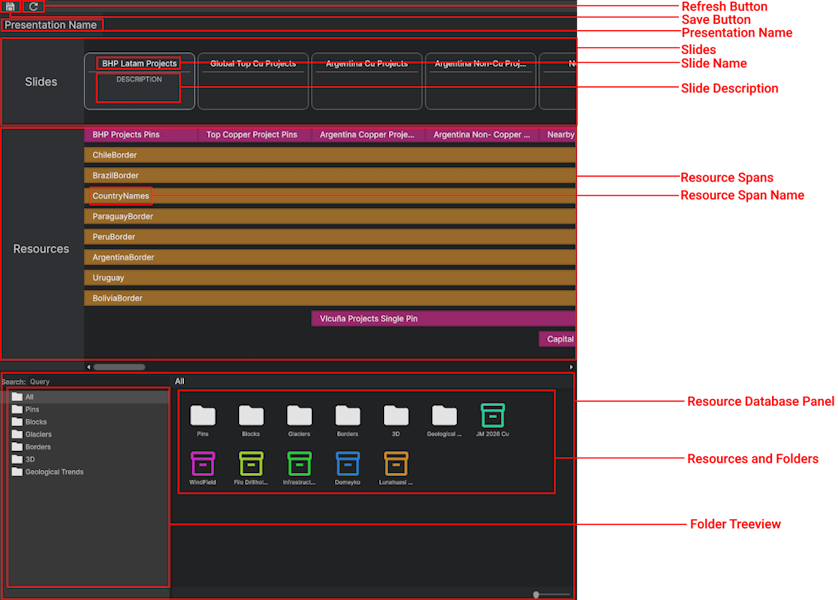Image resolution: width=838 pixels, height=600 pixels.
Task: Select the Global Top Cu Projects slide
Action: [253, 81]
